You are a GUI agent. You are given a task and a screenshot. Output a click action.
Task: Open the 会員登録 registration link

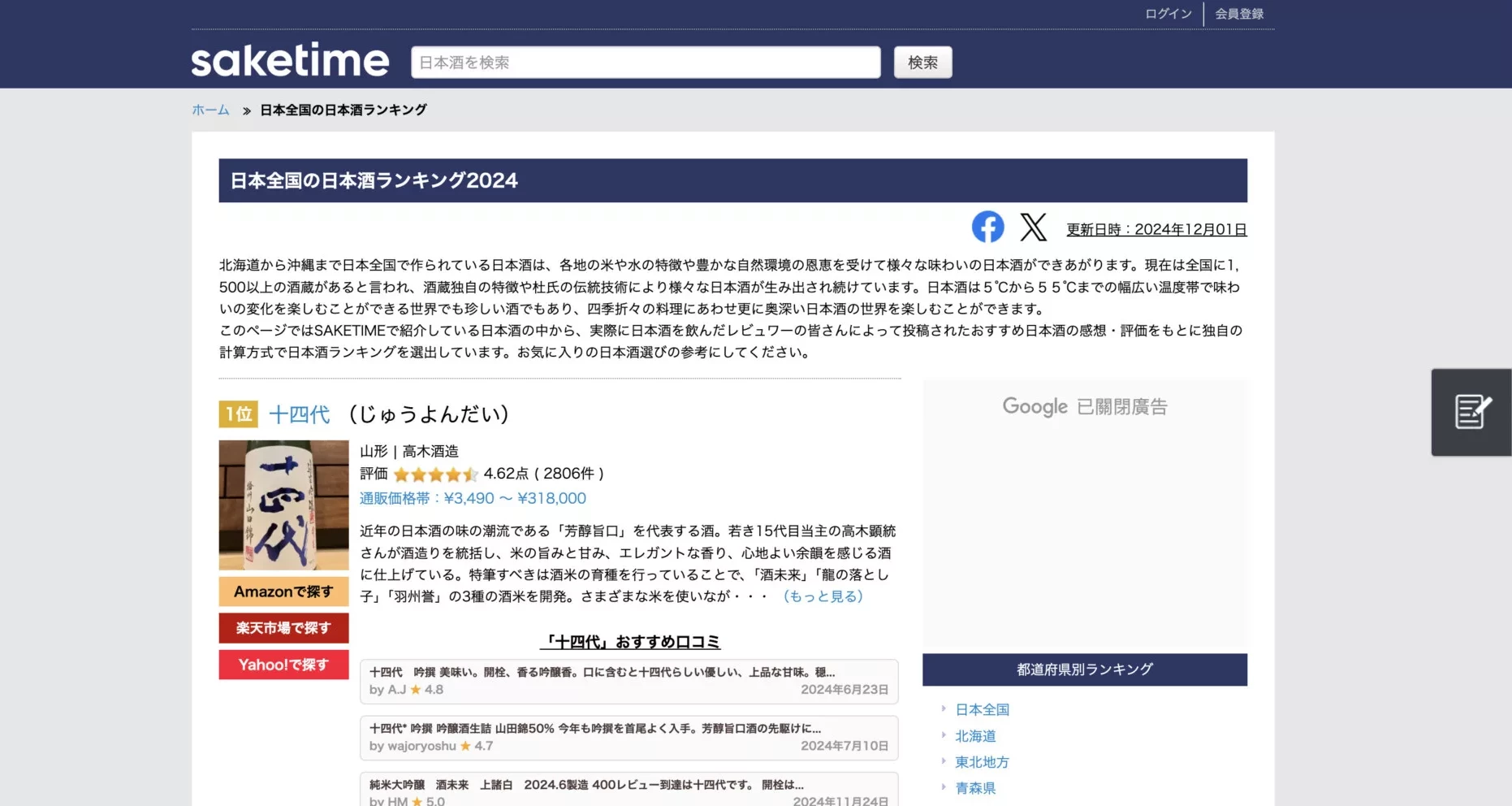pyautogui.click(x=1238, y=14)
